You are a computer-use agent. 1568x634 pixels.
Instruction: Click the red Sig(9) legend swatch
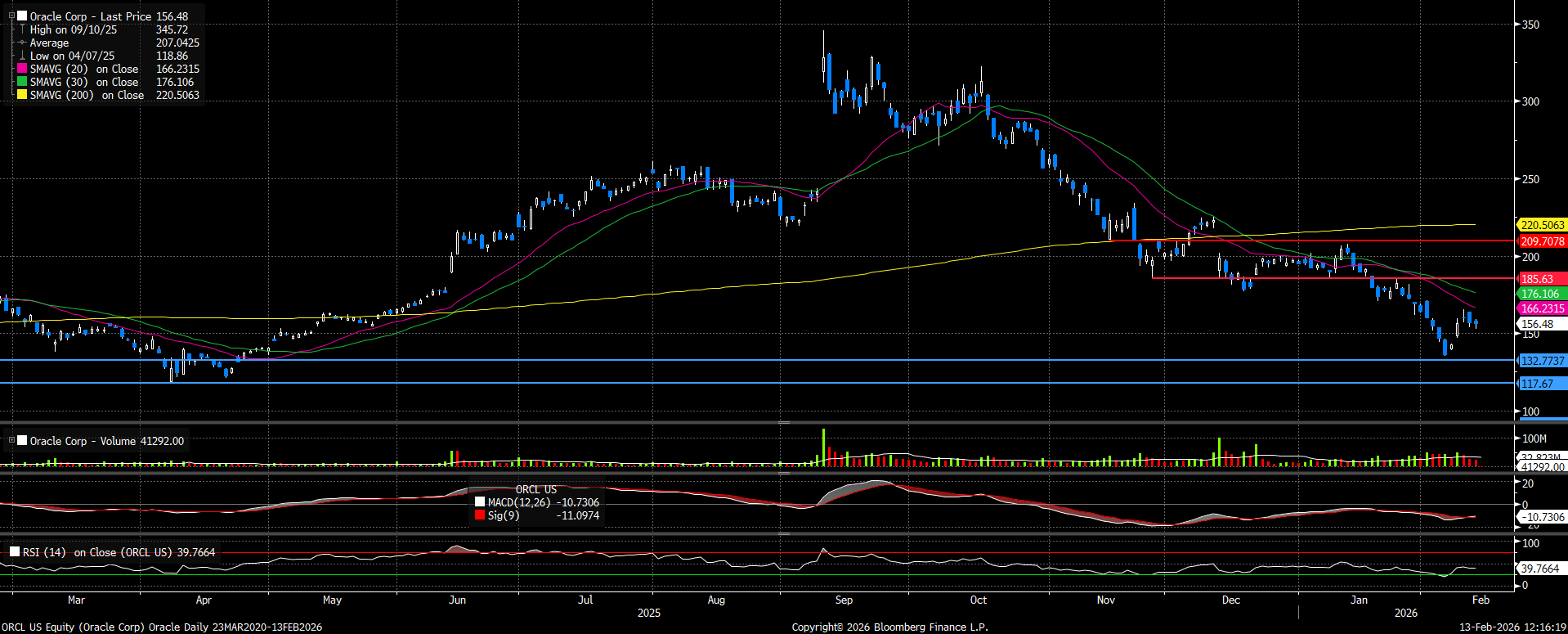tap(480, 515)
